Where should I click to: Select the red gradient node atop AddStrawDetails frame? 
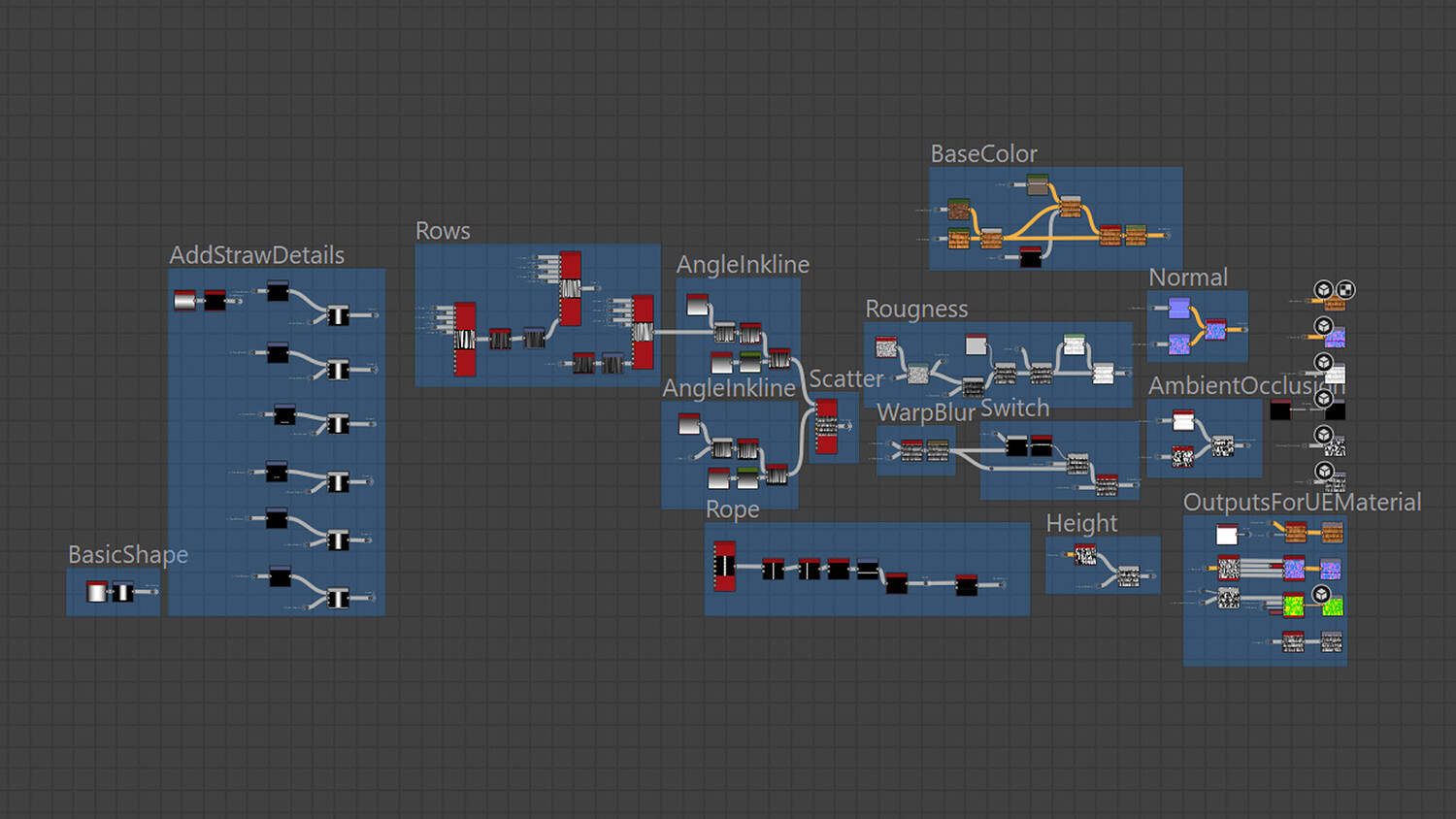tap(184, 300)
